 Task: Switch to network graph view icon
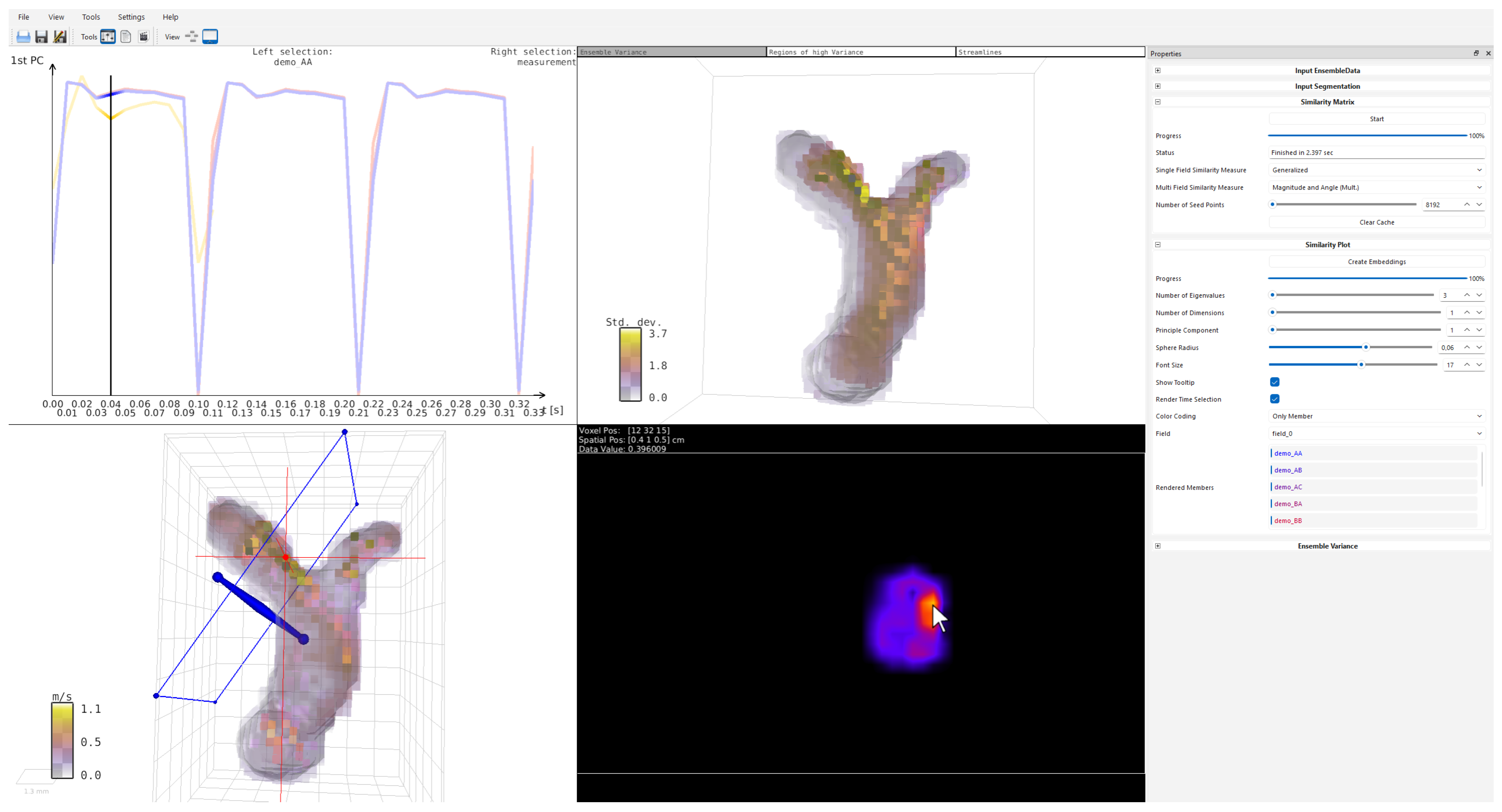191,37
